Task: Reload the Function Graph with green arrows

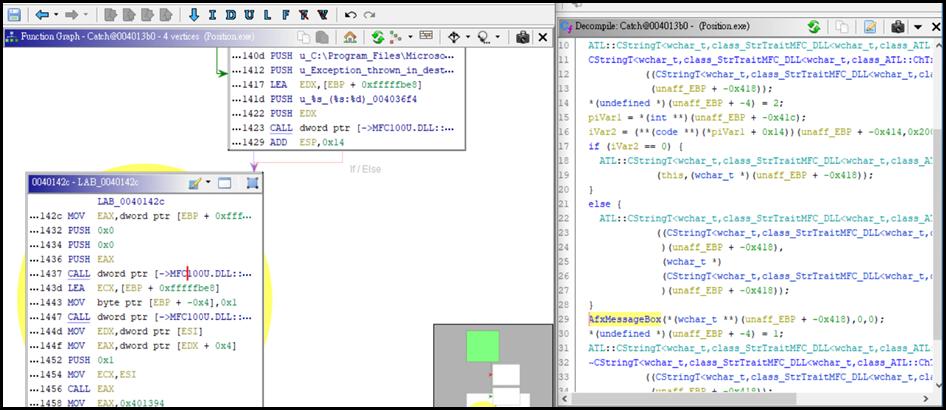Action: pos(378,37)
